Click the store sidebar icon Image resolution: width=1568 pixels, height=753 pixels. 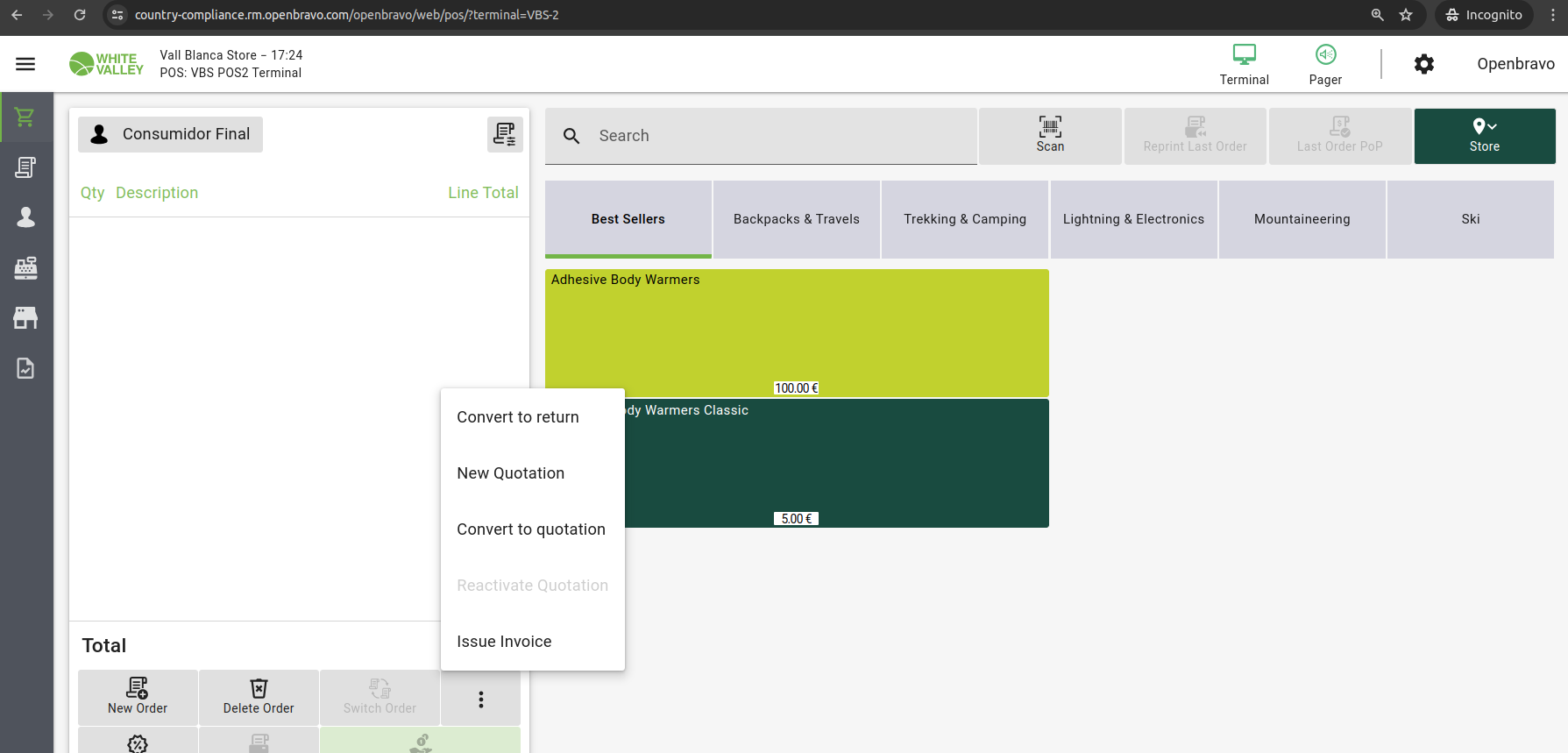click(25, 318)
